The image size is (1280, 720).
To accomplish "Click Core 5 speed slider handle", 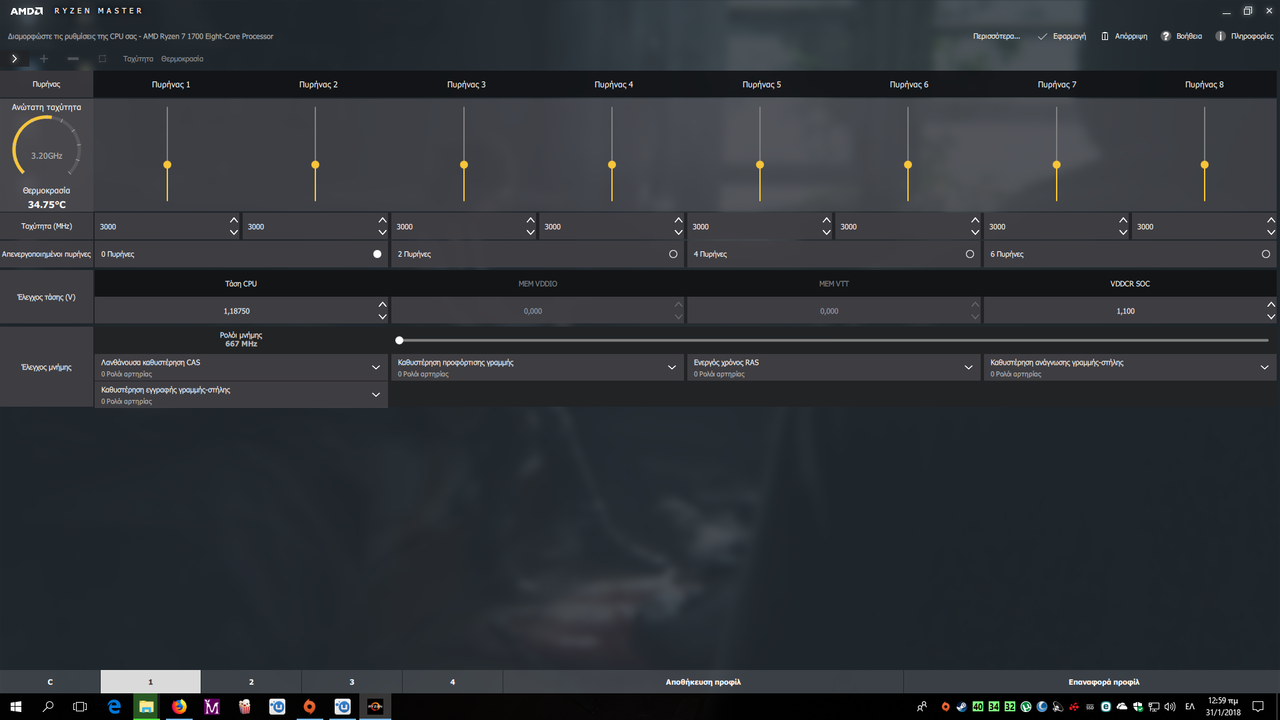I will (760, 165).
